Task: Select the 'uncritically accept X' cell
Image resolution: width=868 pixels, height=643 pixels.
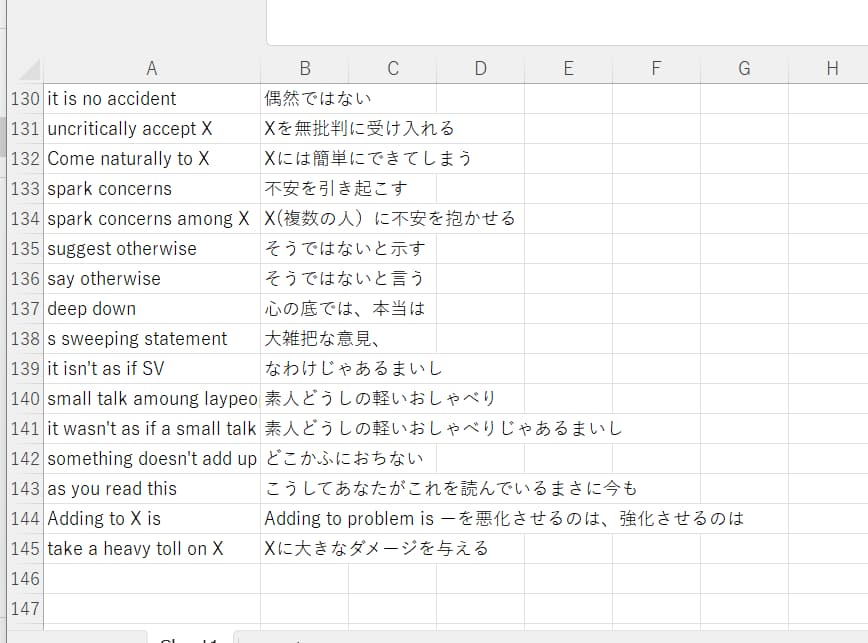Action: pos(151,129)
